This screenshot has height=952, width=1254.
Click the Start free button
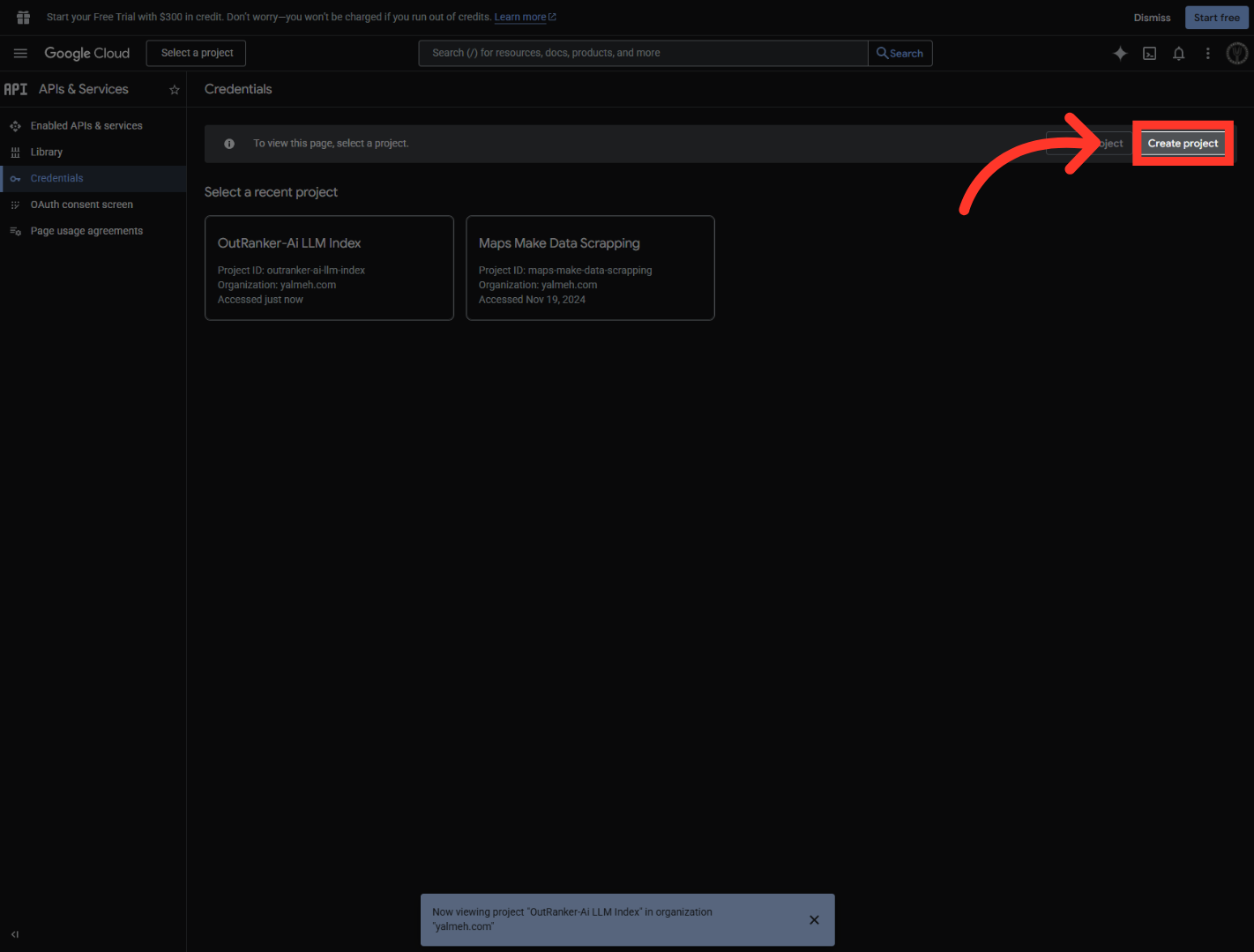point(1216,18)
